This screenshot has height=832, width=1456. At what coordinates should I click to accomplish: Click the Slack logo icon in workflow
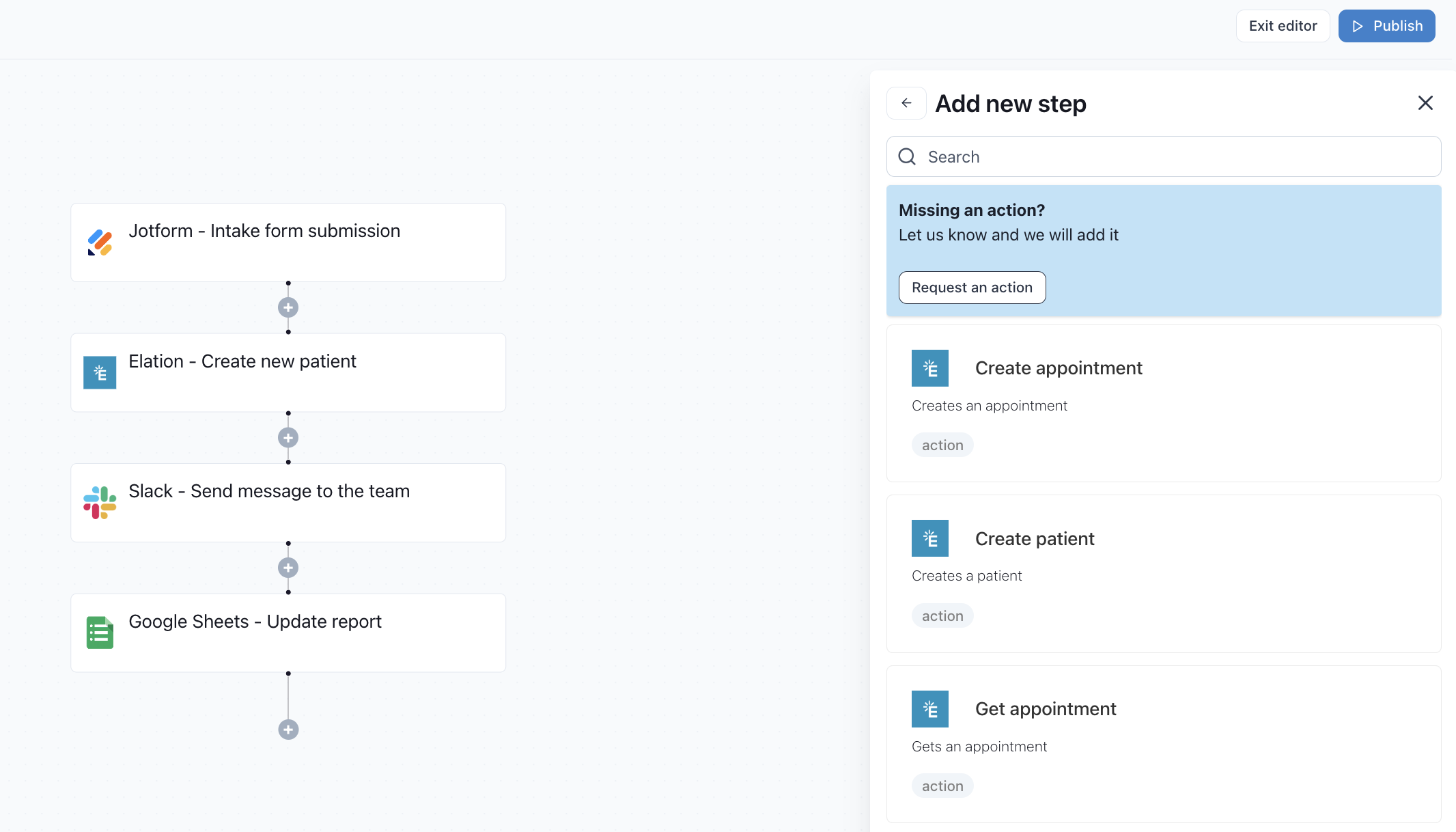click(x=100, y=503)
